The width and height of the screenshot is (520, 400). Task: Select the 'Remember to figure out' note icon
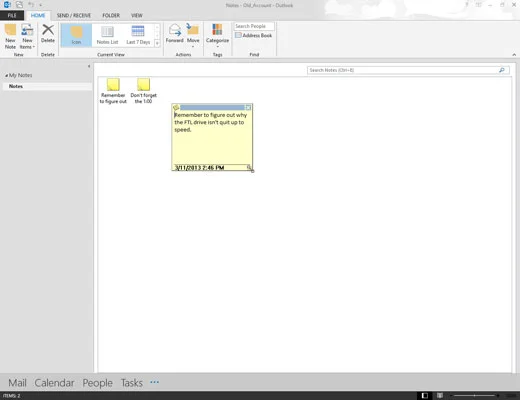tap(113, 91)
